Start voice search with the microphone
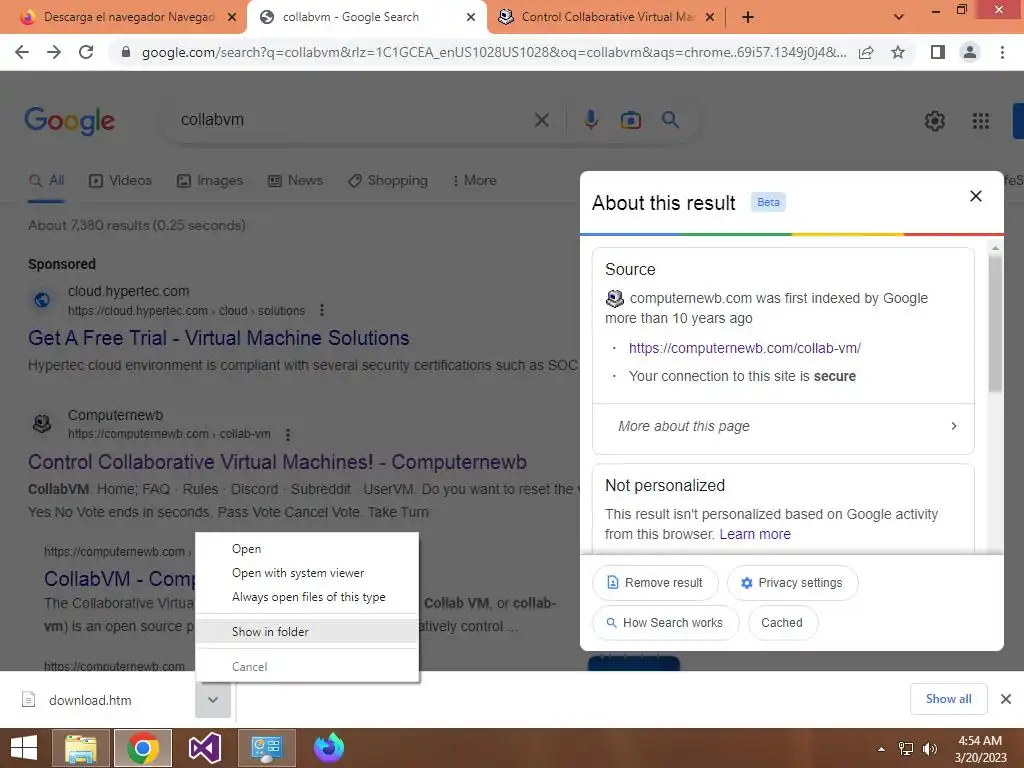 [590, 120]
